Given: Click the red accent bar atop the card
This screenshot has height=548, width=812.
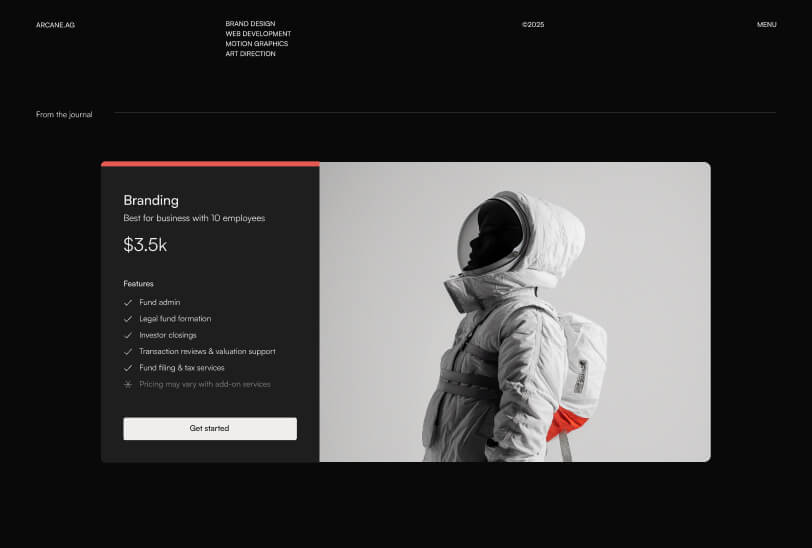Looking at the screenshot, I should click(x=210, y=164).
